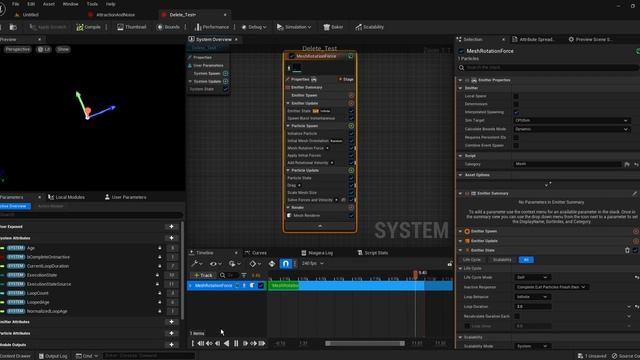Collapse the Asset Options section
640x360 pixels.
pos(460,175)
